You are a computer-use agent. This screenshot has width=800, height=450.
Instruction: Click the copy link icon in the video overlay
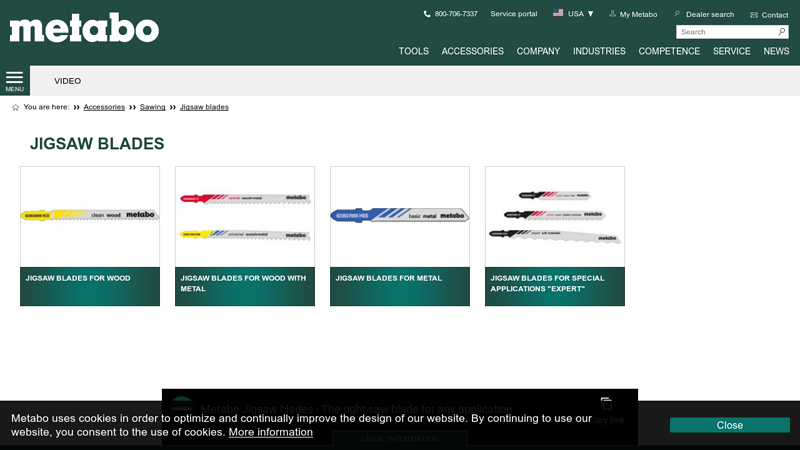606,404
